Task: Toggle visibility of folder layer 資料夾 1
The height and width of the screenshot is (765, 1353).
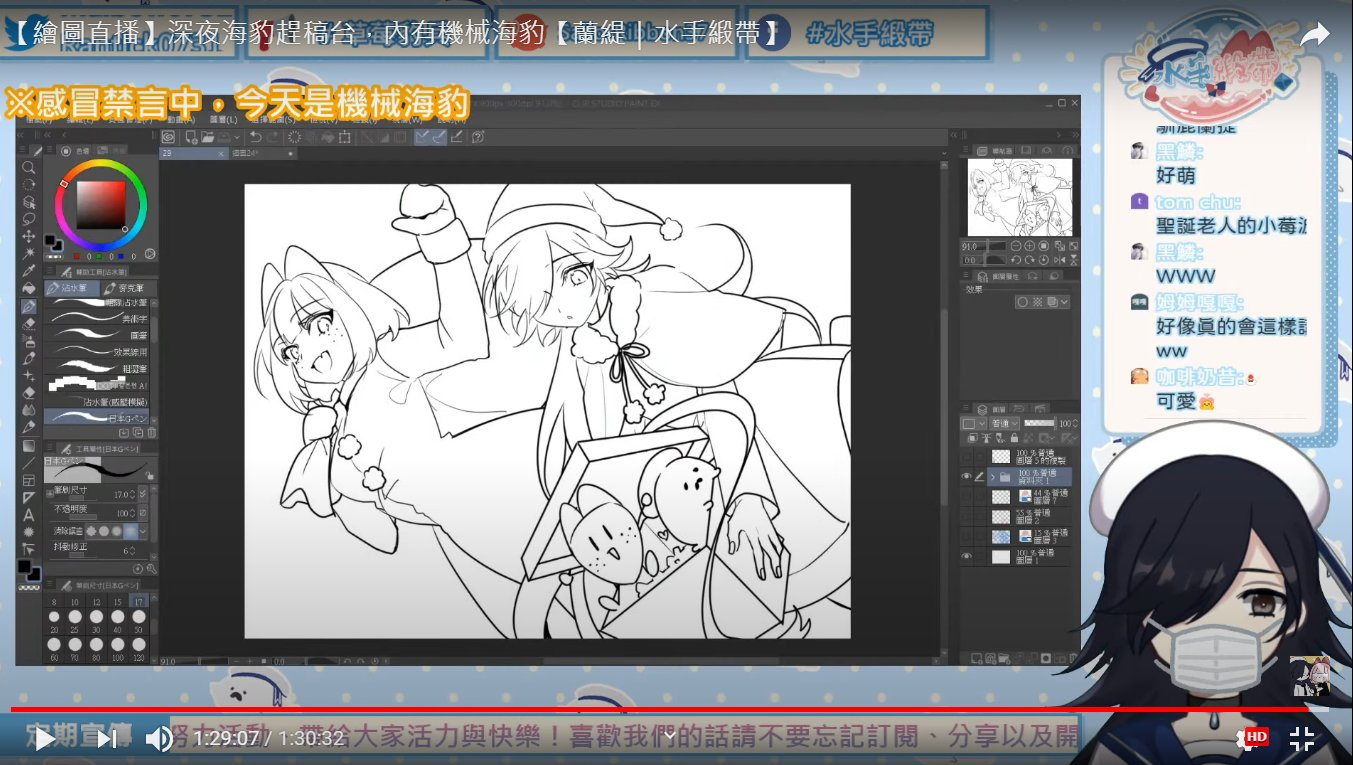Action: (966, 476)
